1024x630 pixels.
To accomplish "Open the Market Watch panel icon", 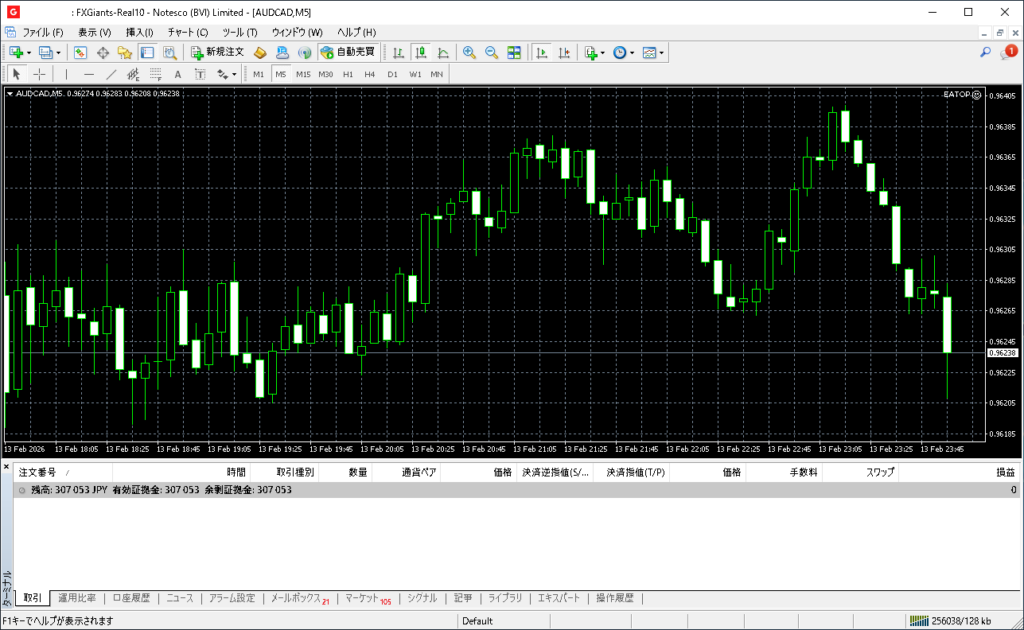I will click(81, 52).
